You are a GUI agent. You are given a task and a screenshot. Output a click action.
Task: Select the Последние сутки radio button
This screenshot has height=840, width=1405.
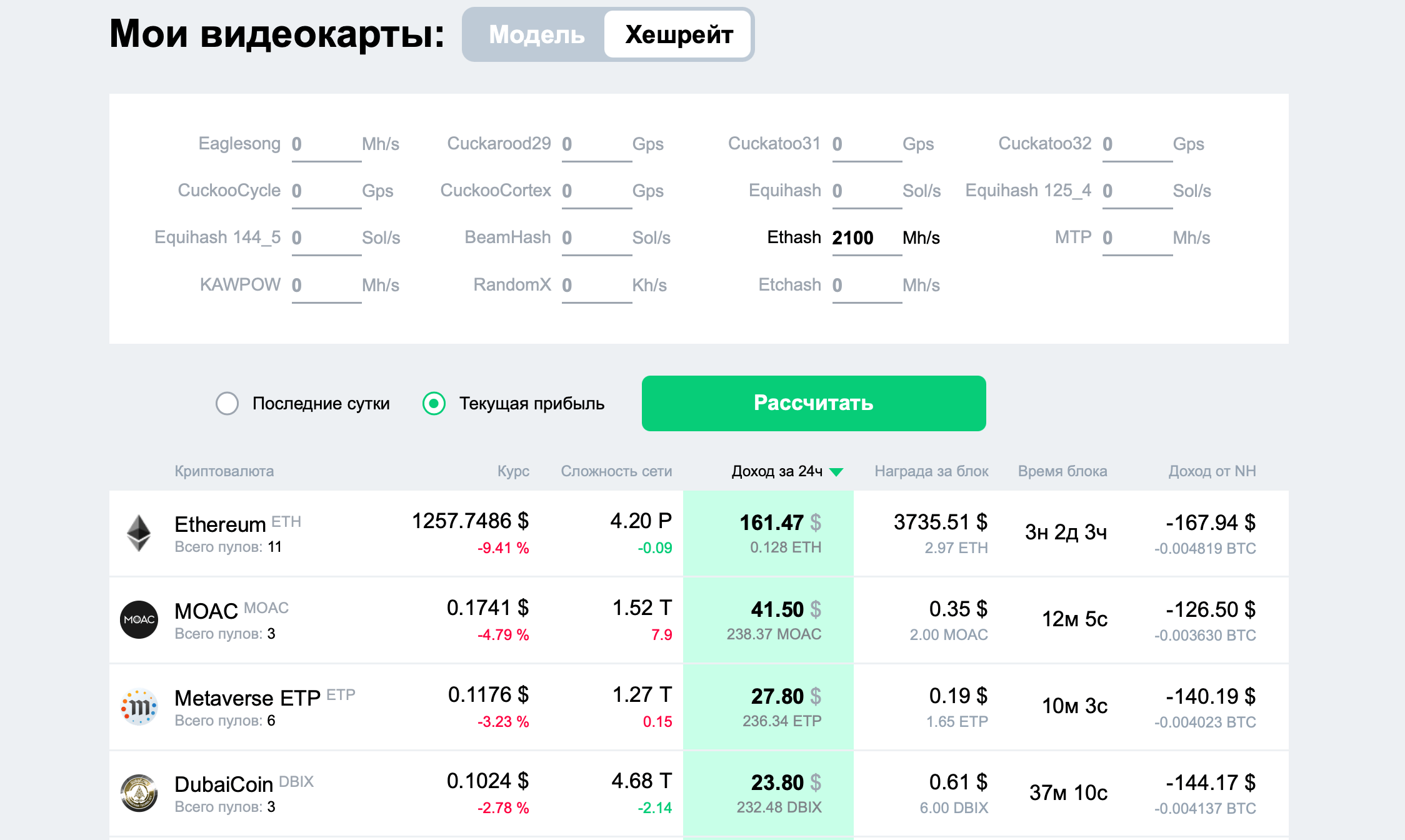(227, 403)
